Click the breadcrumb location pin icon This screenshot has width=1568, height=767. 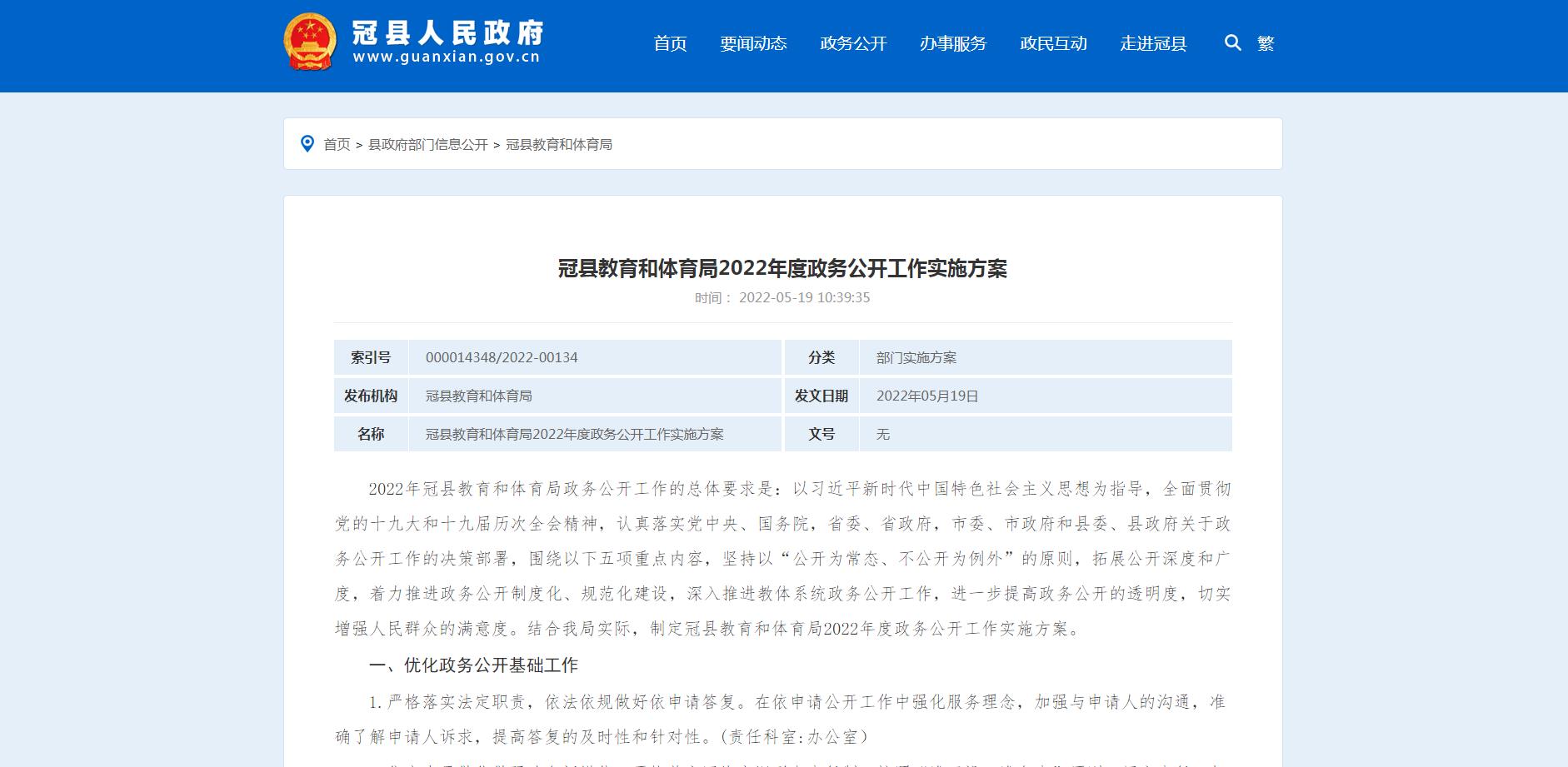pos(307,144)
